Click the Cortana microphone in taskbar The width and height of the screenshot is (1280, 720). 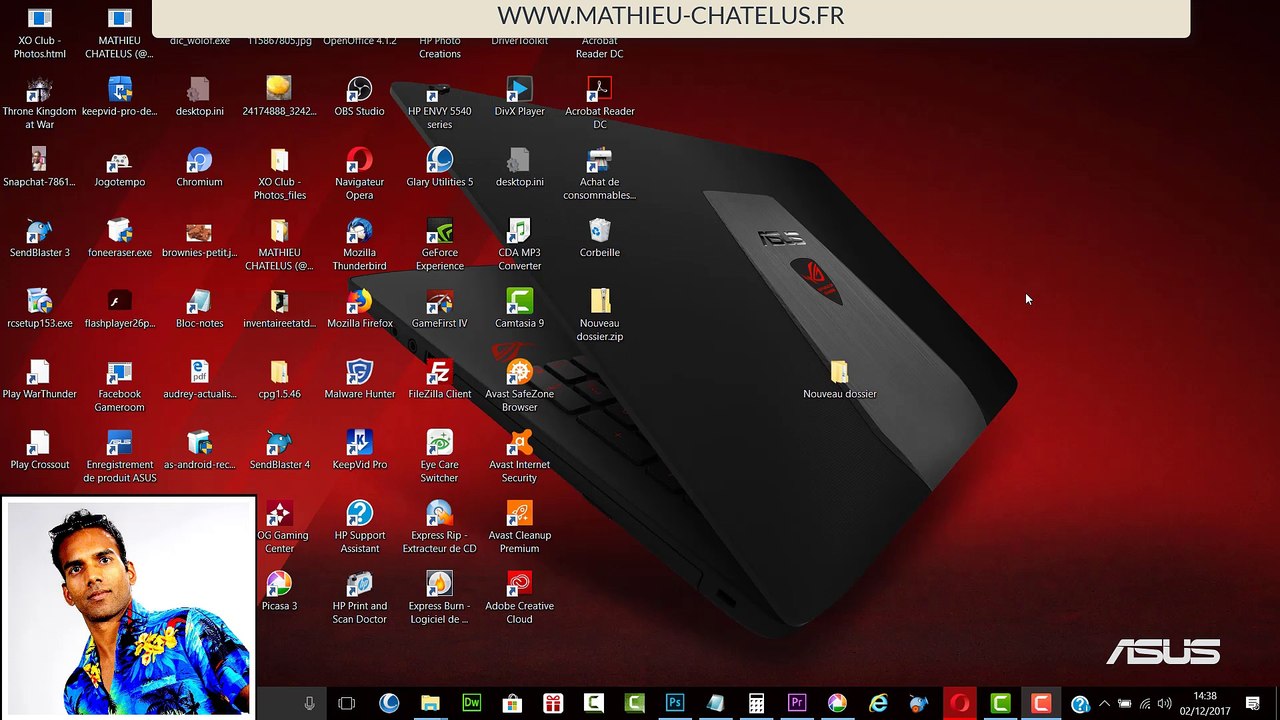(x=309, y=704)
